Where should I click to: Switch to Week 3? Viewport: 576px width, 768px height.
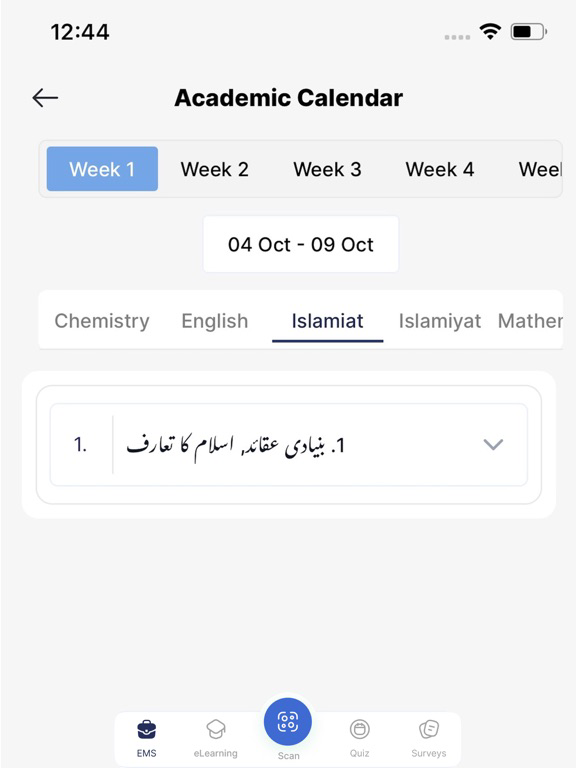click(327, 169)
